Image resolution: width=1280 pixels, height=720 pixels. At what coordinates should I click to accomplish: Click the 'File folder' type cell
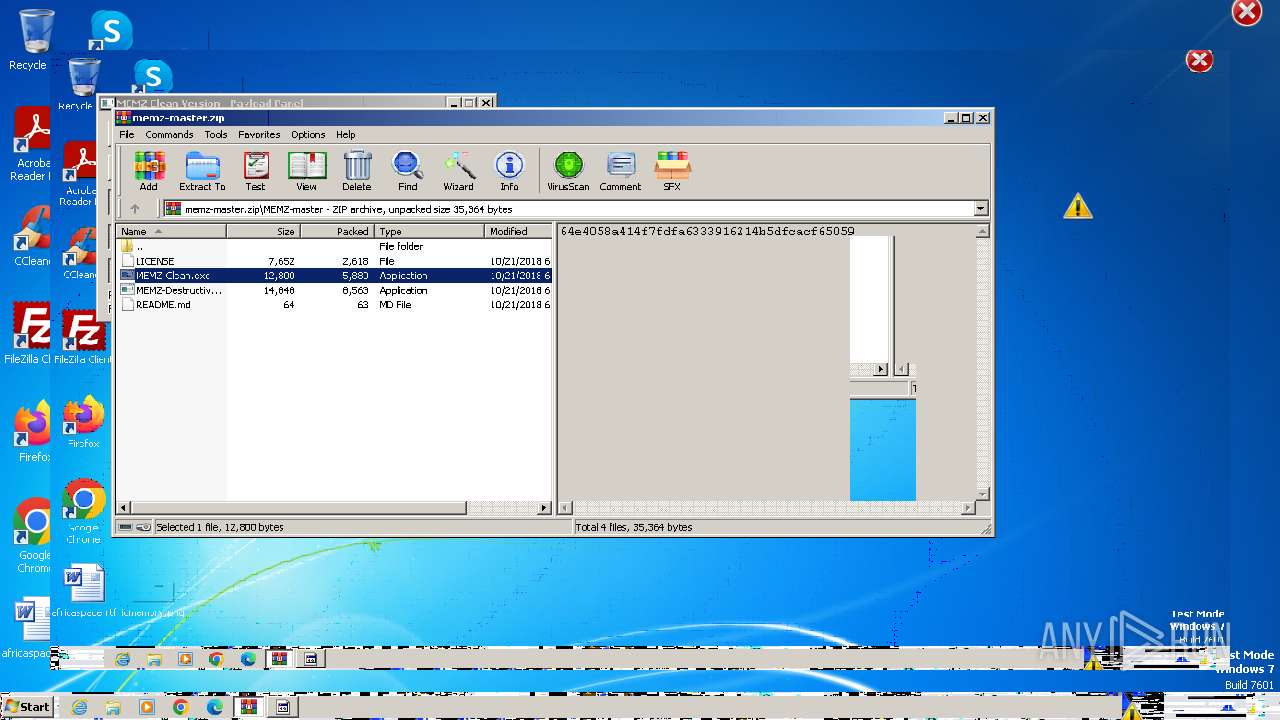pos(401,246)
